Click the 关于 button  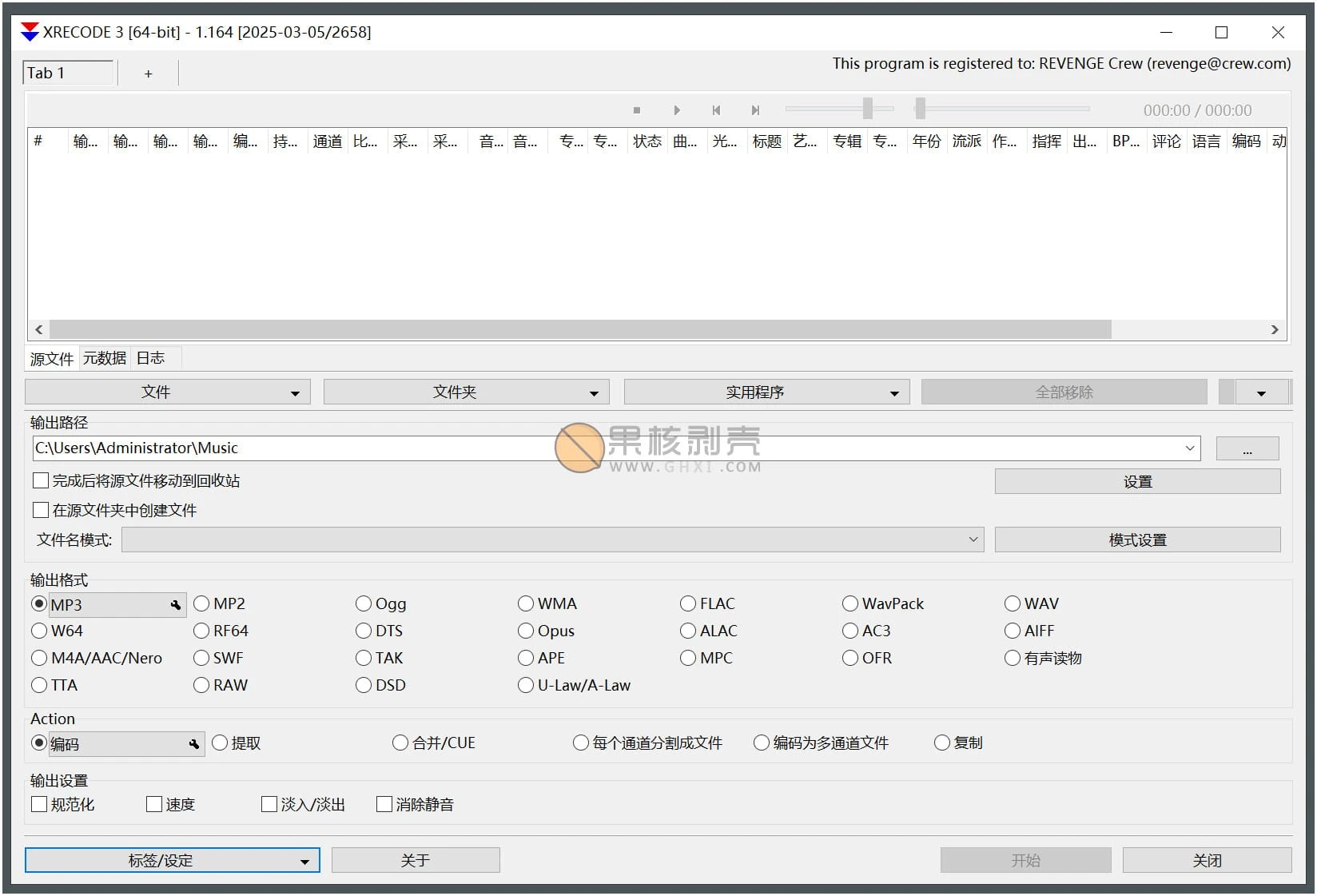[x=416, y=860]
